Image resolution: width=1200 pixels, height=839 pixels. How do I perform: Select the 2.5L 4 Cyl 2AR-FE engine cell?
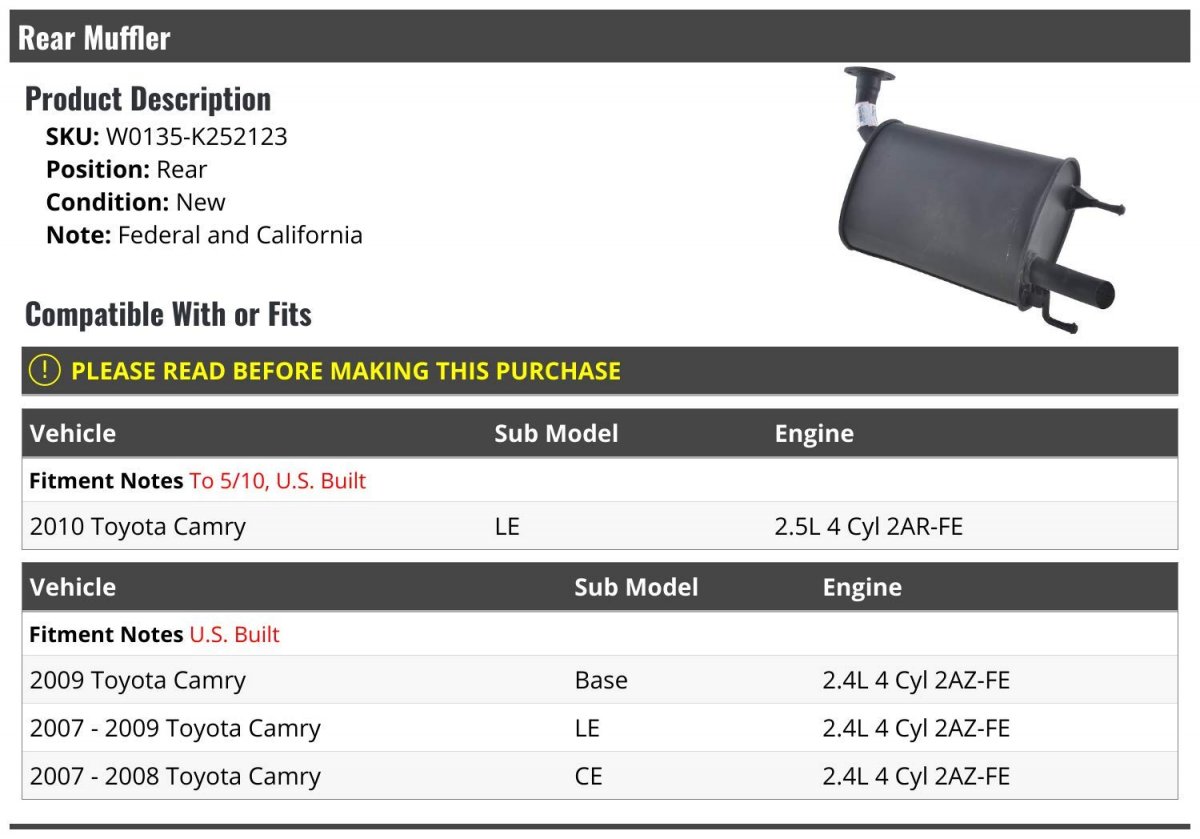point(869,526)
